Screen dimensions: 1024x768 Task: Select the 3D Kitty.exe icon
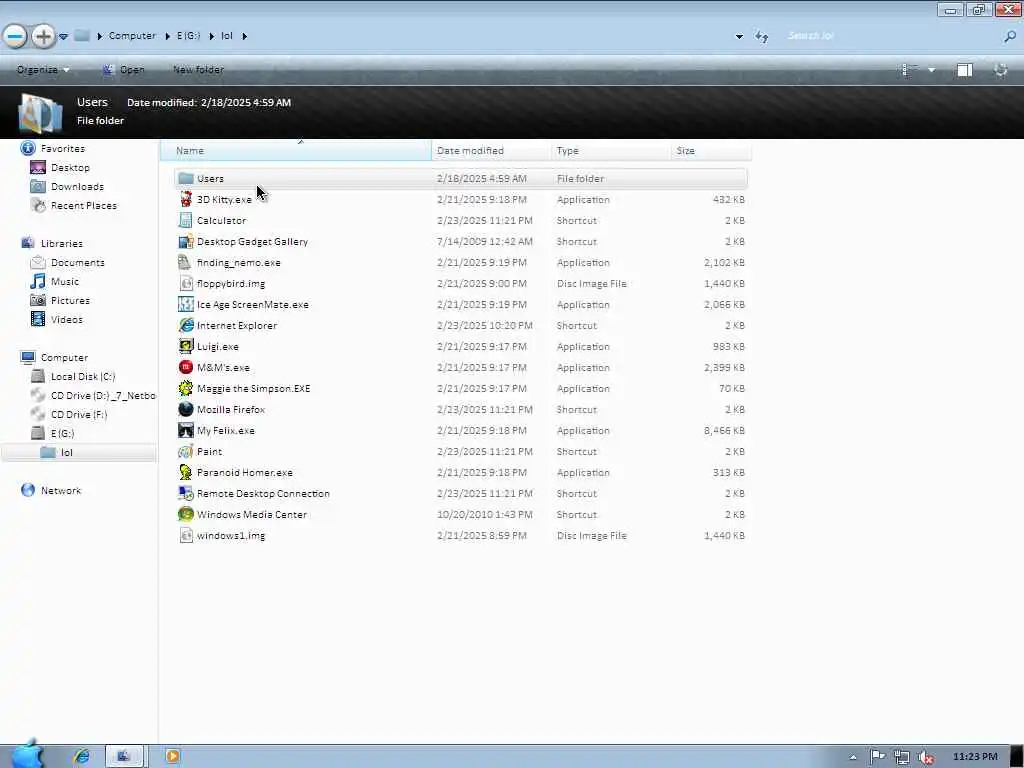coord(186,199)
